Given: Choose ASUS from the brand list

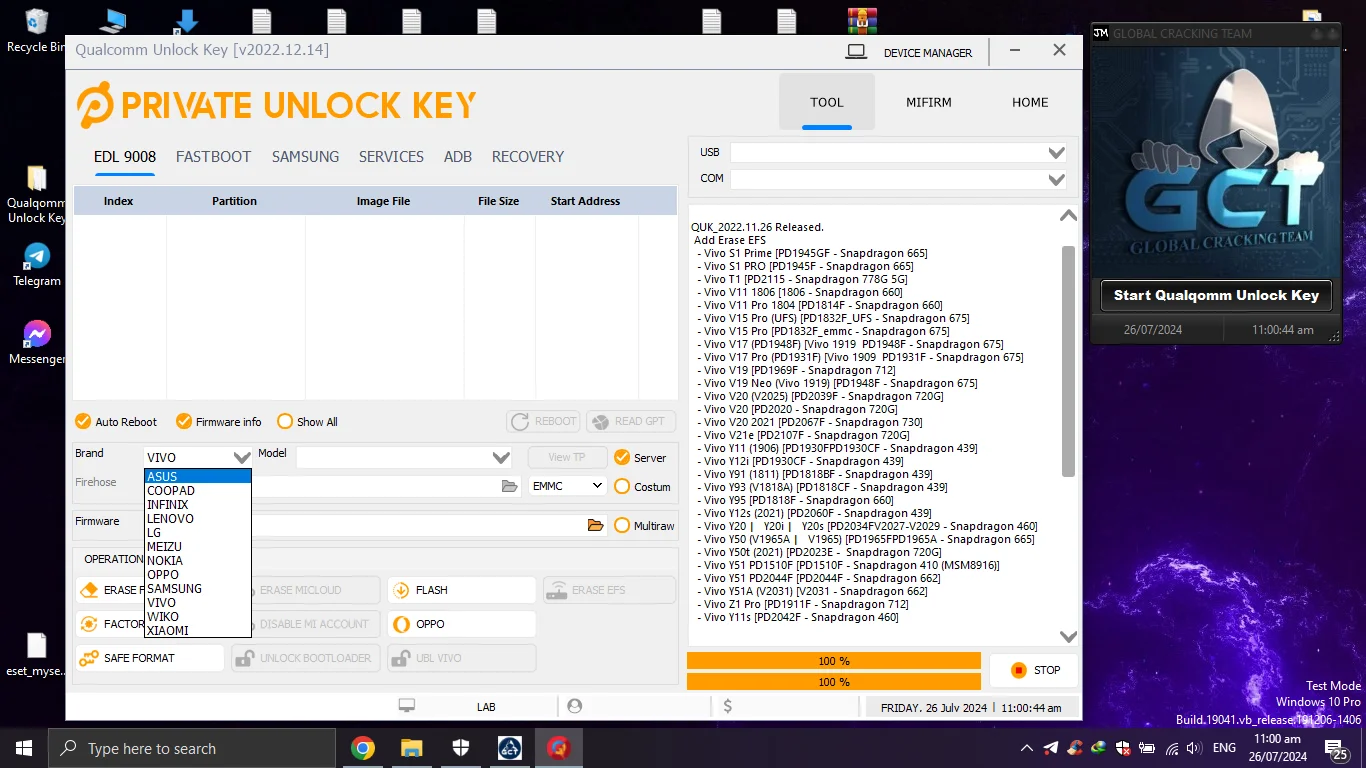Looking at the screenshot, I should click(197, 477).
